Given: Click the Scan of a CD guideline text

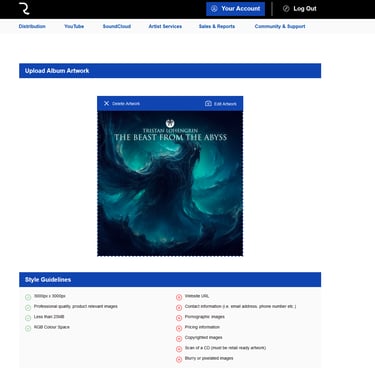Looking at the screenshot, I should click(225, 348).
